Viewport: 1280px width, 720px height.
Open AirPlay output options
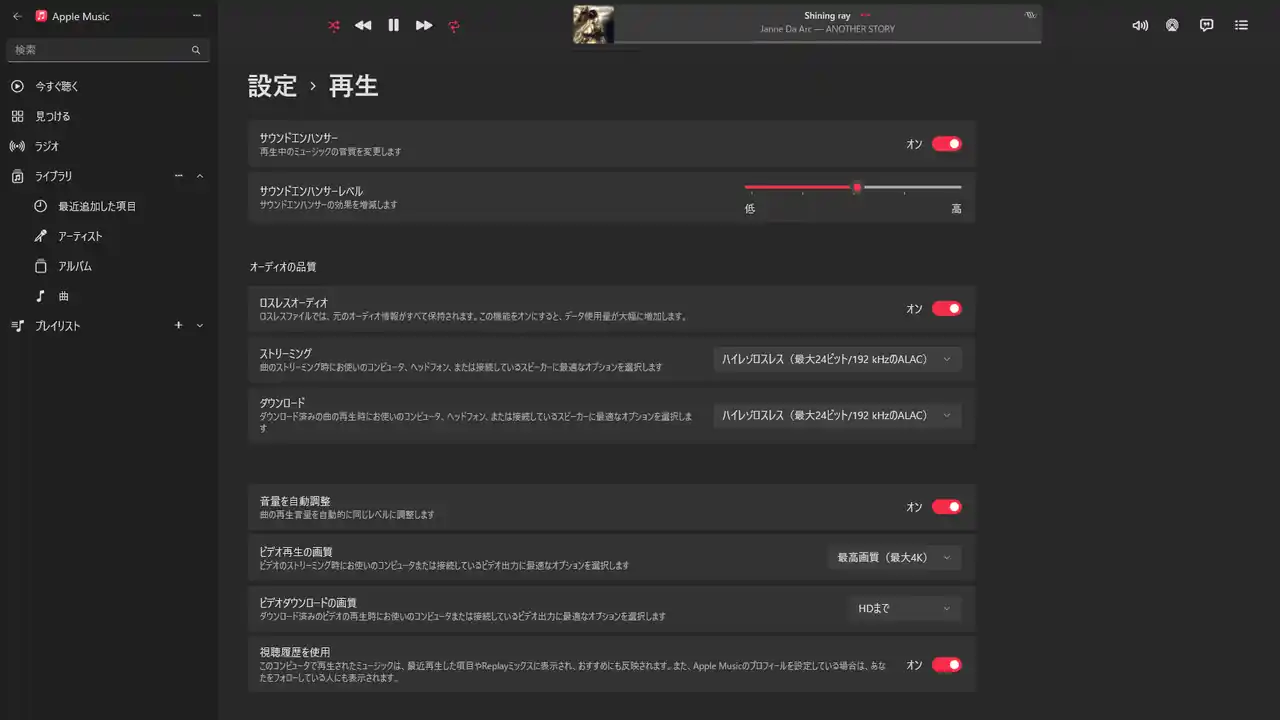(1171, 25)
